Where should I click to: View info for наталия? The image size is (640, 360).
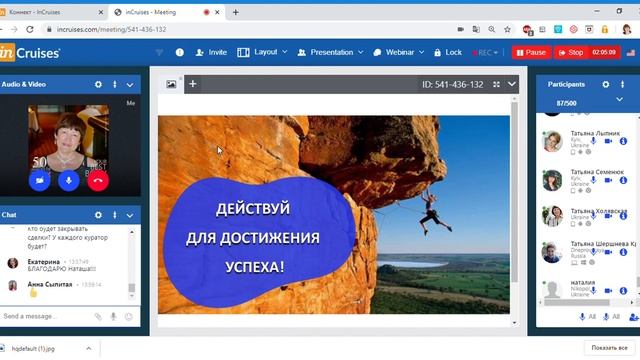click(623, 291)
